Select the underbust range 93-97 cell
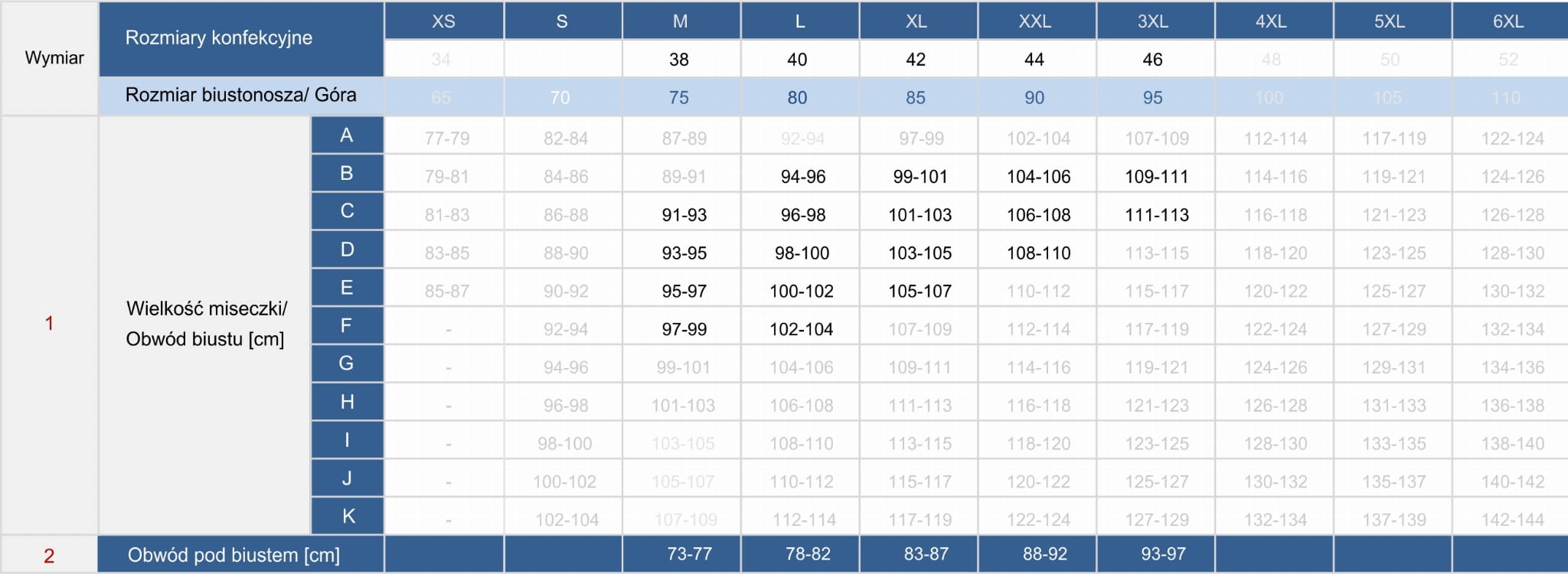 (1163, 553)
